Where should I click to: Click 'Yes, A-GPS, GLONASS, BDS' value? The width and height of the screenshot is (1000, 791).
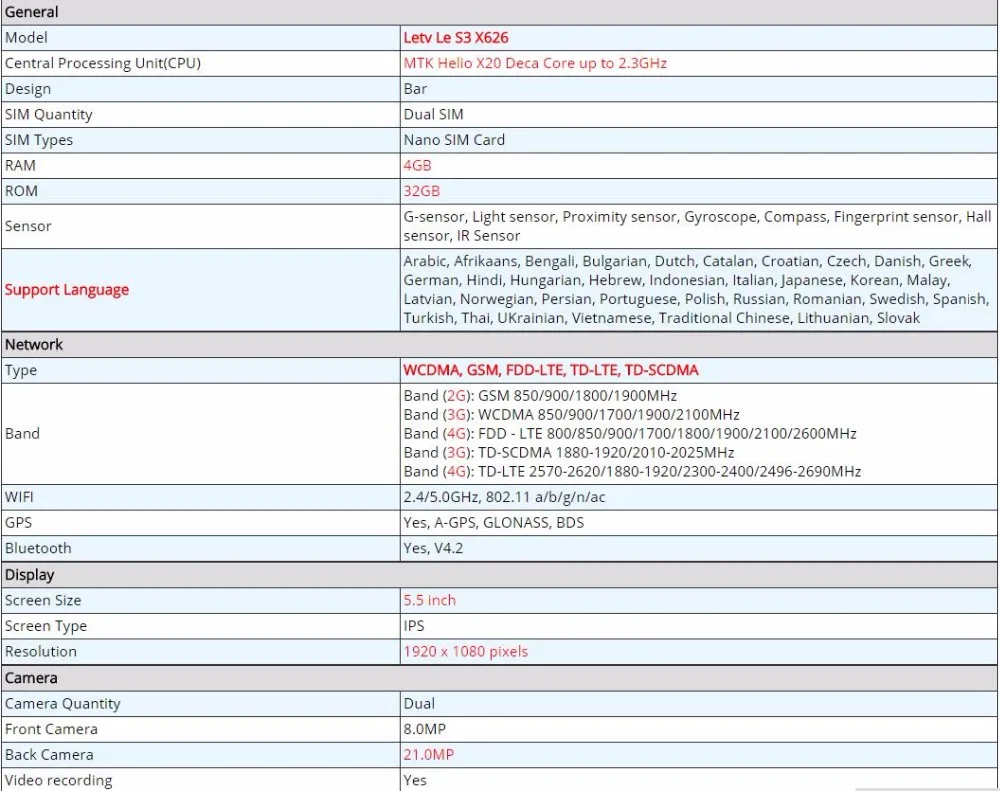tap(494, 522)
